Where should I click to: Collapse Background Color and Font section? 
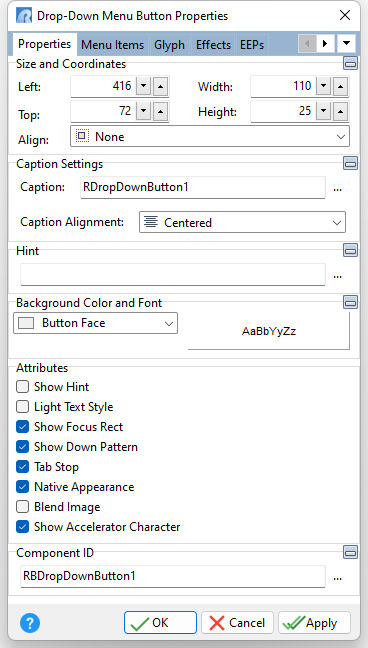tap(351, 303)
